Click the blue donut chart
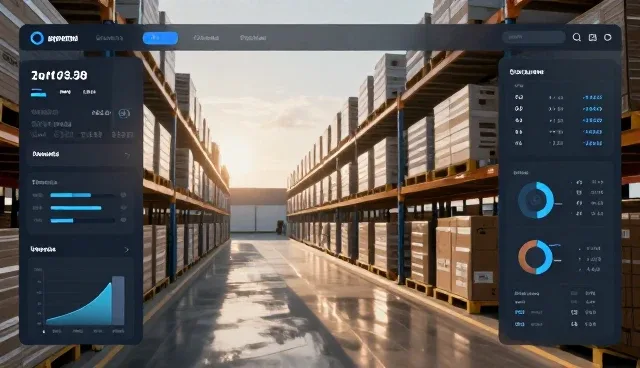The height and width of the screenshot is (368, 640). [x=536, y=200]
